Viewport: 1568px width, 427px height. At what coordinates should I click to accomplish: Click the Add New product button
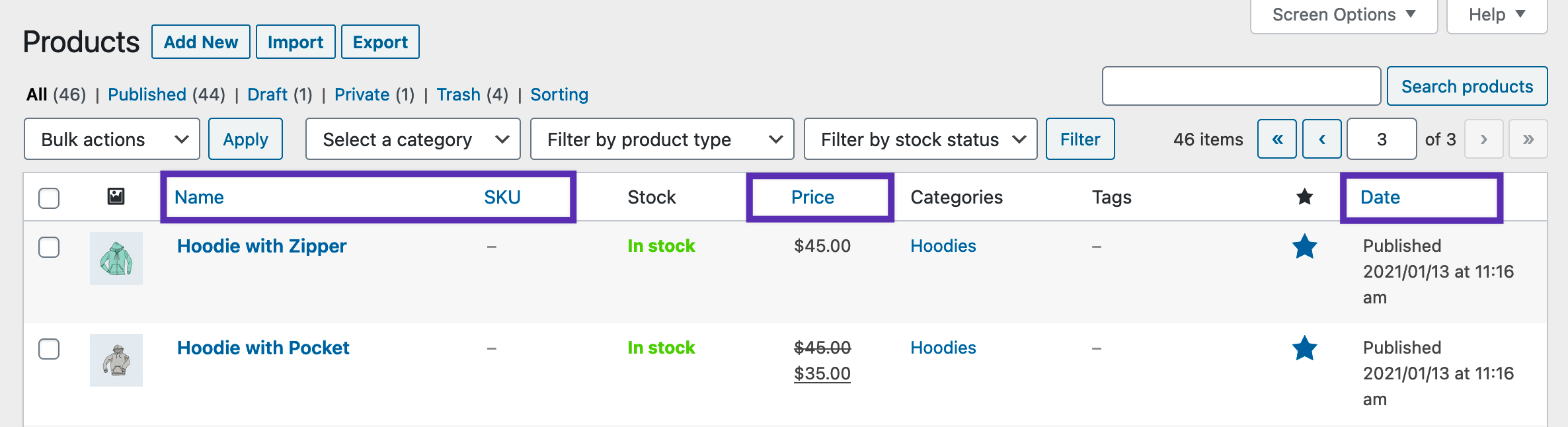click(x=200, y=41)
